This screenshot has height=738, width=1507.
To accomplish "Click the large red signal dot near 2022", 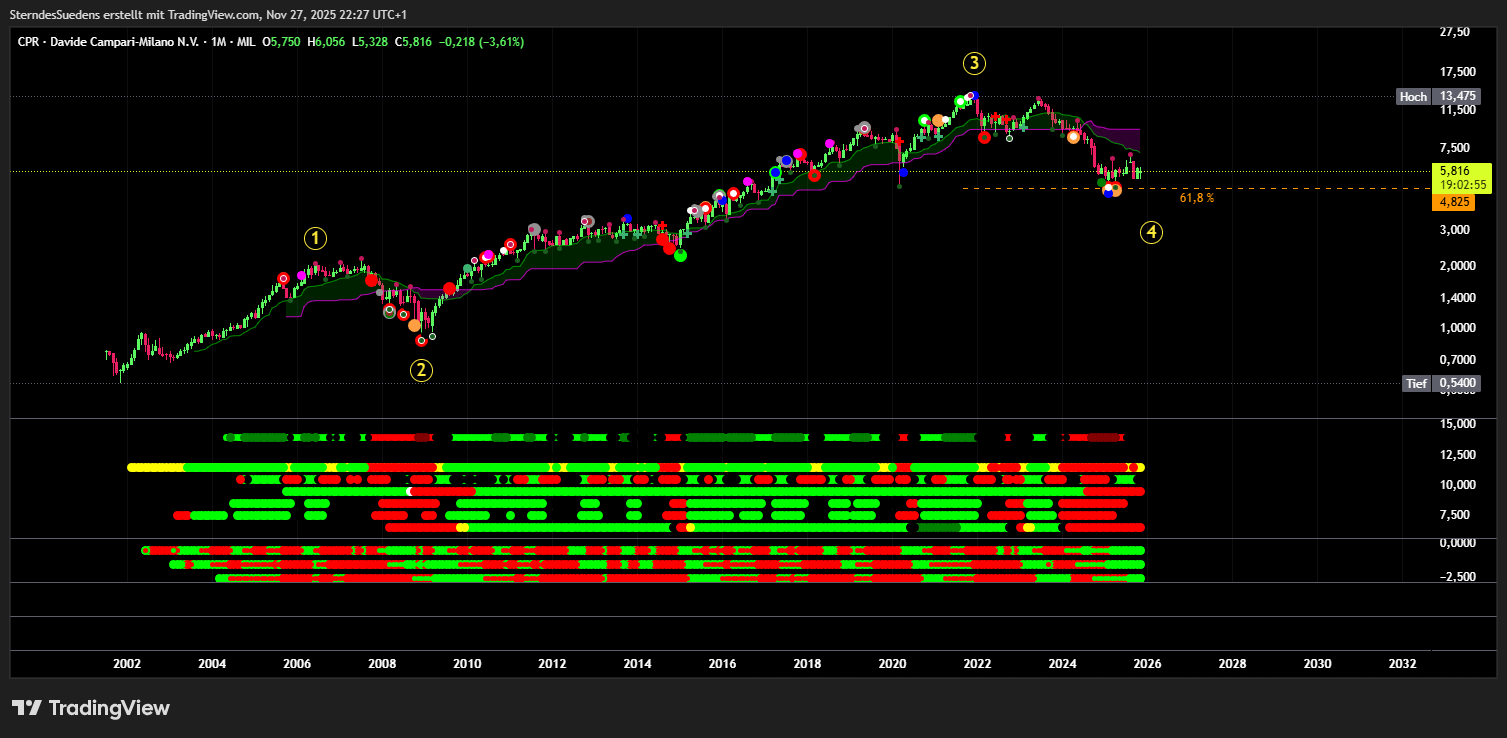I will (x=984, y=137).
